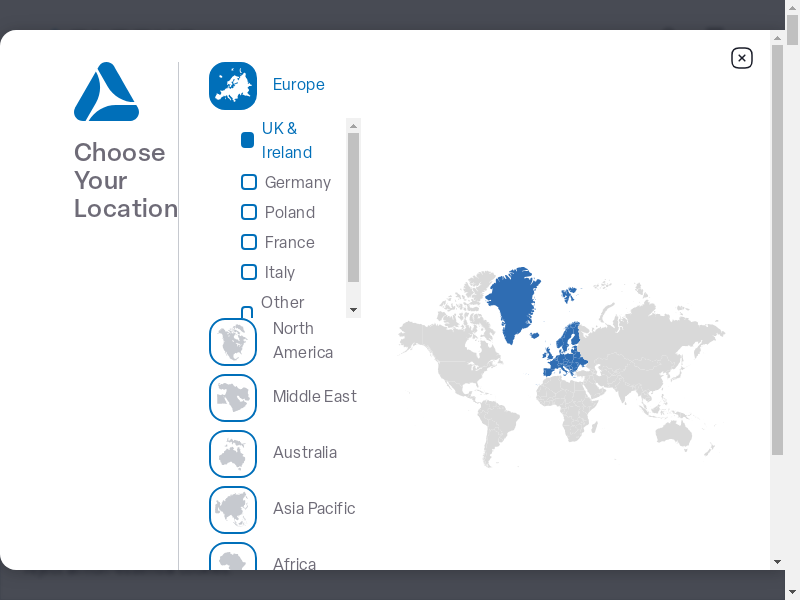Image resolution: width=800 pixels, height=600 pixels.
Task: Check the Germany checkbox
Action: [x=249, y=182]
